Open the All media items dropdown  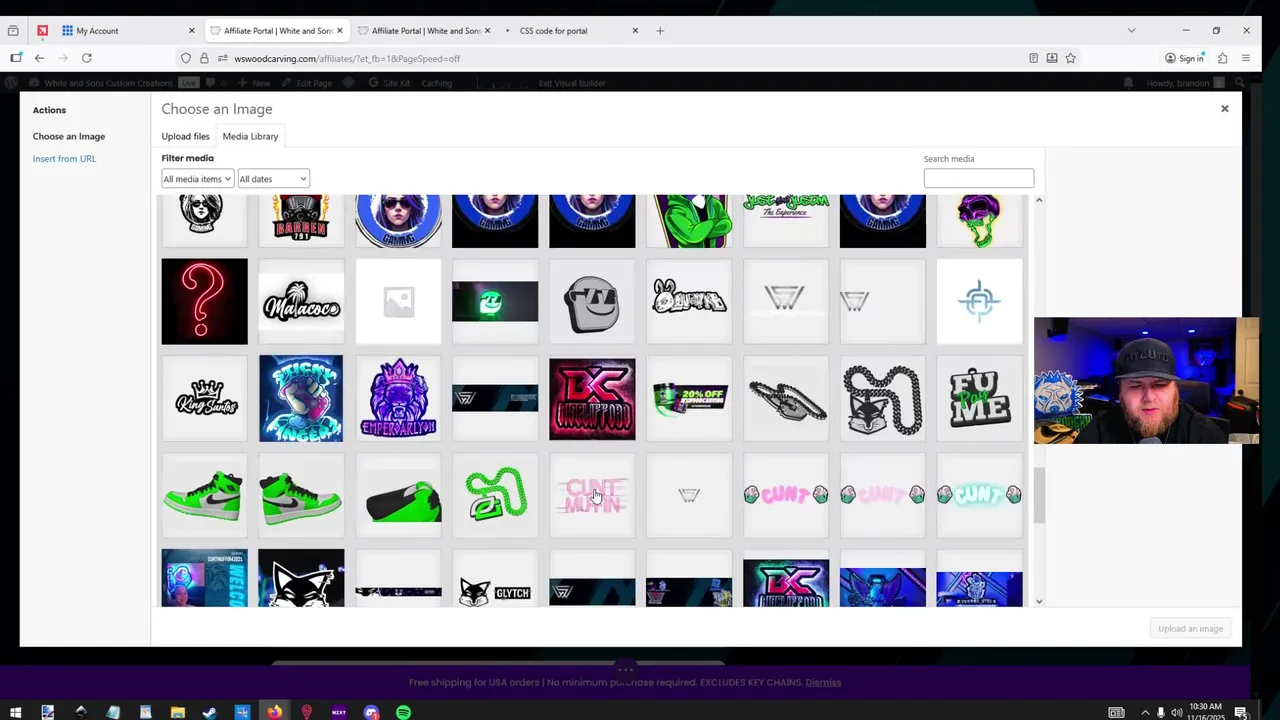click(x=197, y=179)
